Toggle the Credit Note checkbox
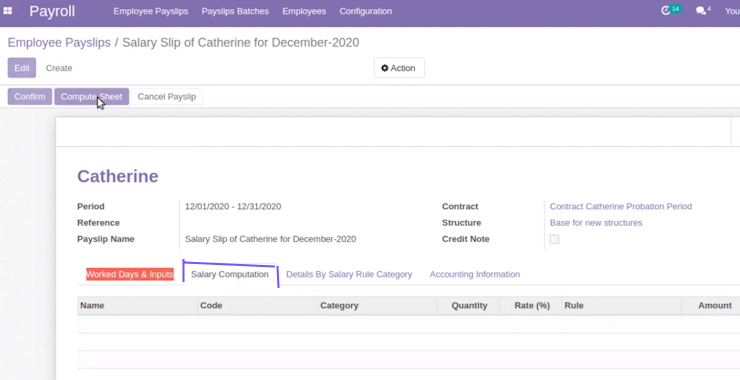 (555, 239)
